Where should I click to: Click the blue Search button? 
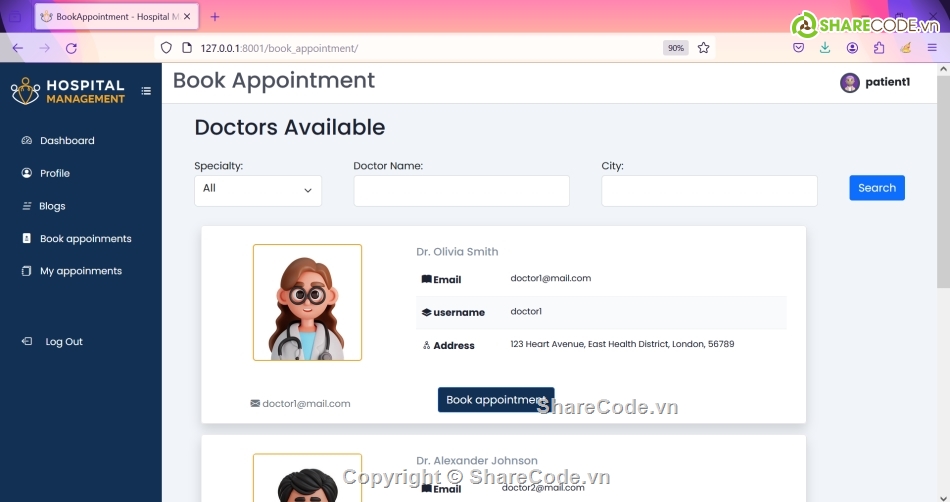pyautogui.click(x=877, y=188)
